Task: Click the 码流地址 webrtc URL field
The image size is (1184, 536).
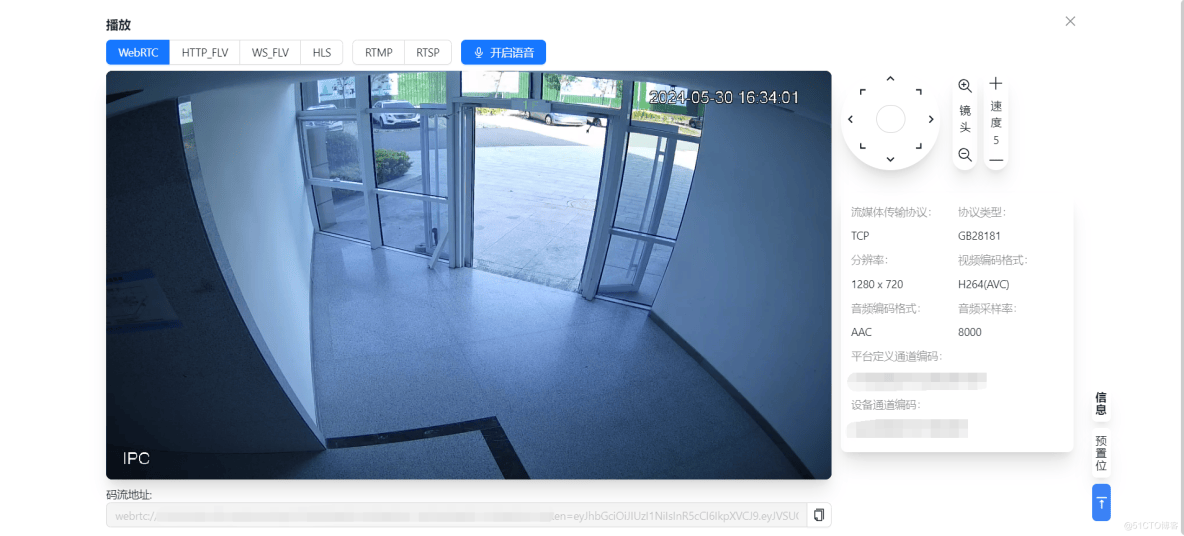Action: [457, 516]
